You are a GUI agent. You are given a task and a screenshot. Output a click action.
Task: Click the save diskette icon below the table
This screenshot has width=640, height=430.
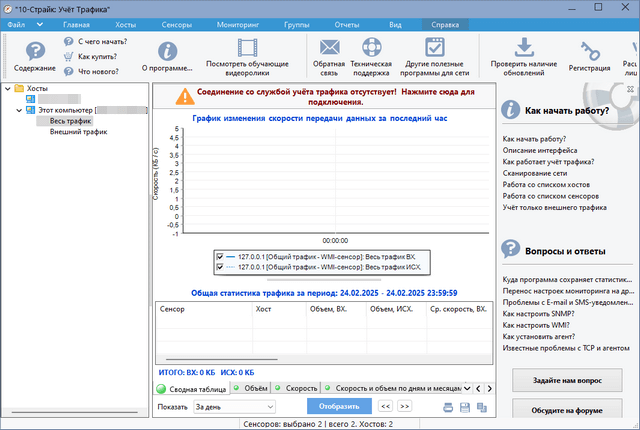point(465,407)
